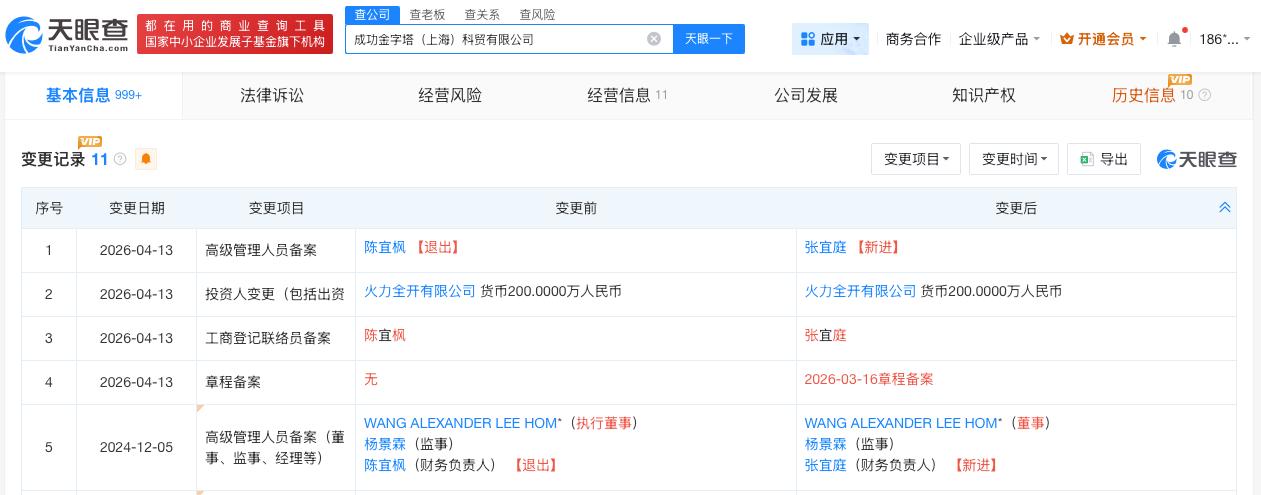Click the help icon beside 变更记录 11
Image resolution: width=1261 pixels, height=495 pixels.
(120, 159)
